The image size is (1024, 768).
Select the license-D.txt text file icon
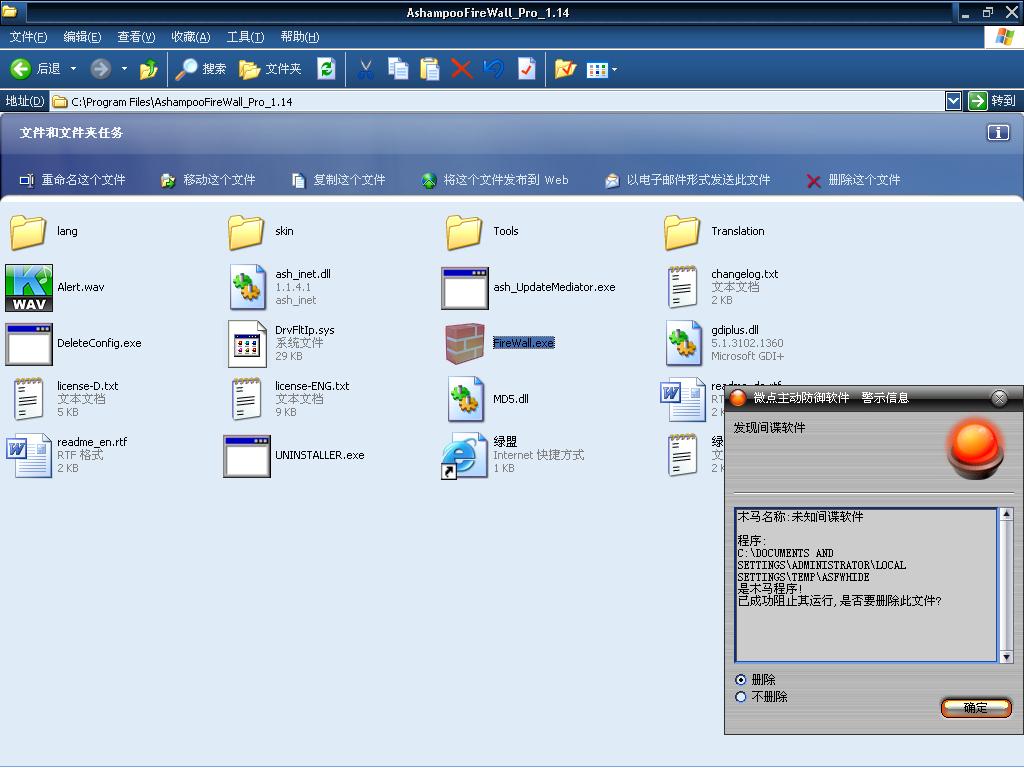pos(28,400)
